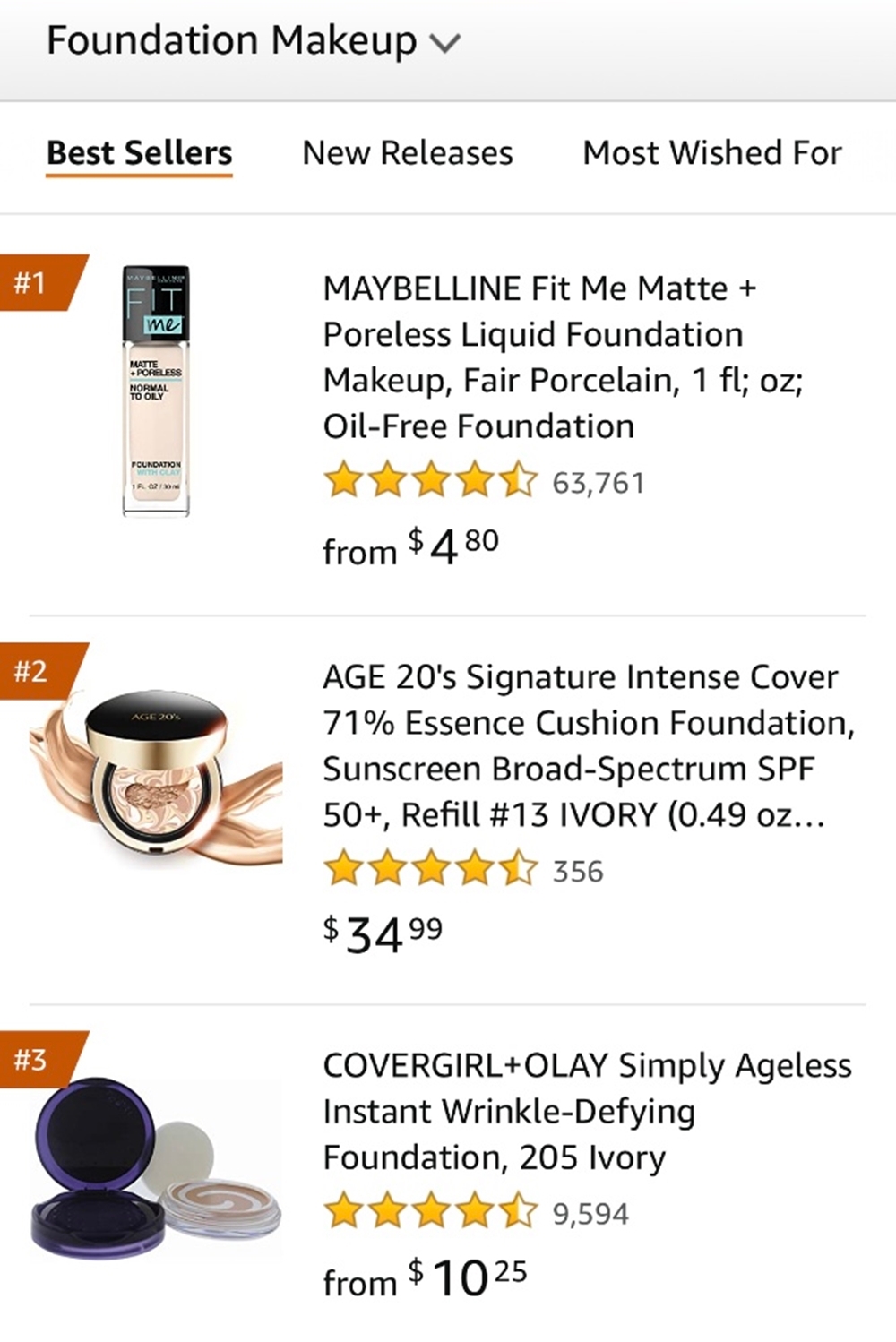View the 356 reviews for AGE 20's
Image resolution: width=896 pixels, height=1342 pixels.
click(578, 872)
